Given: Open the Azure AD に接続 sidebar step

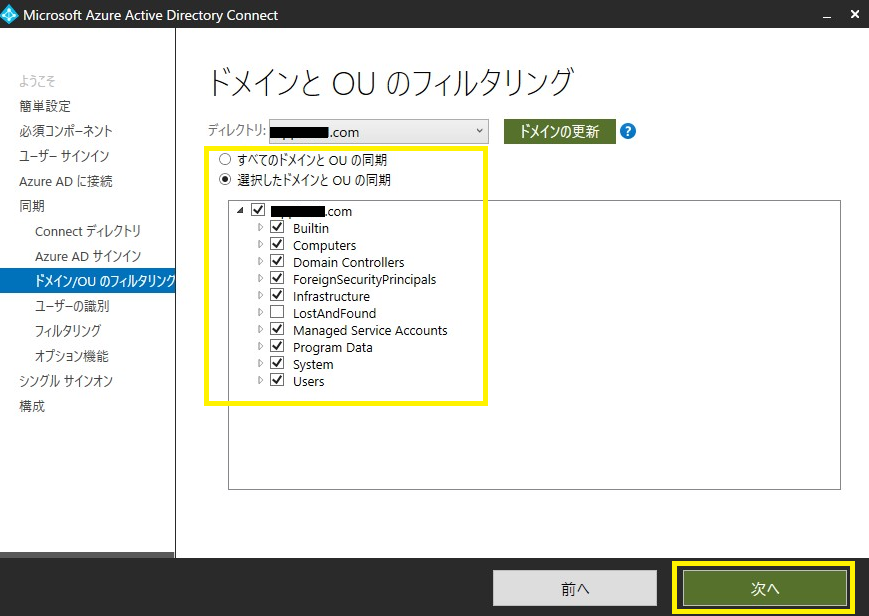Looking at the screenshot, I should click(66, 181).
